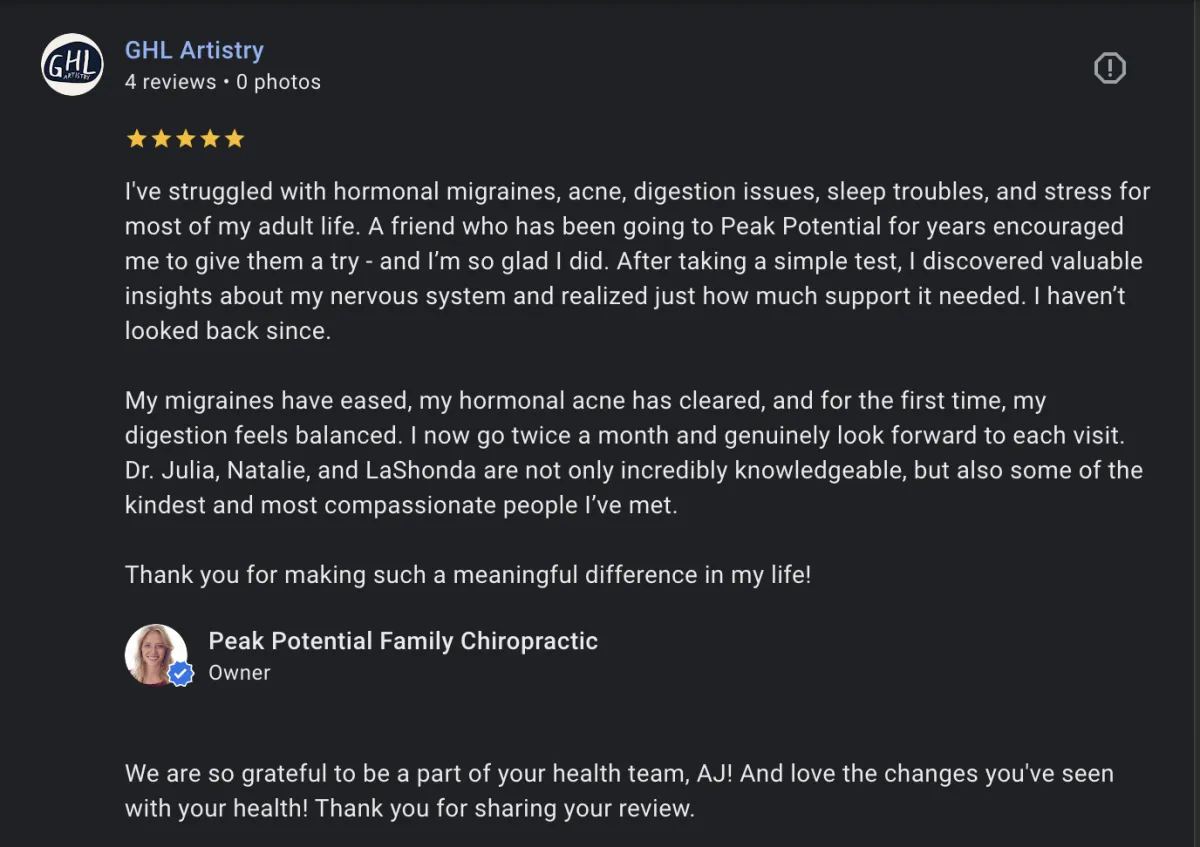1200x847 pixels.
Task: View the reviewer's 4 reviews
Action: click(170, 82)
